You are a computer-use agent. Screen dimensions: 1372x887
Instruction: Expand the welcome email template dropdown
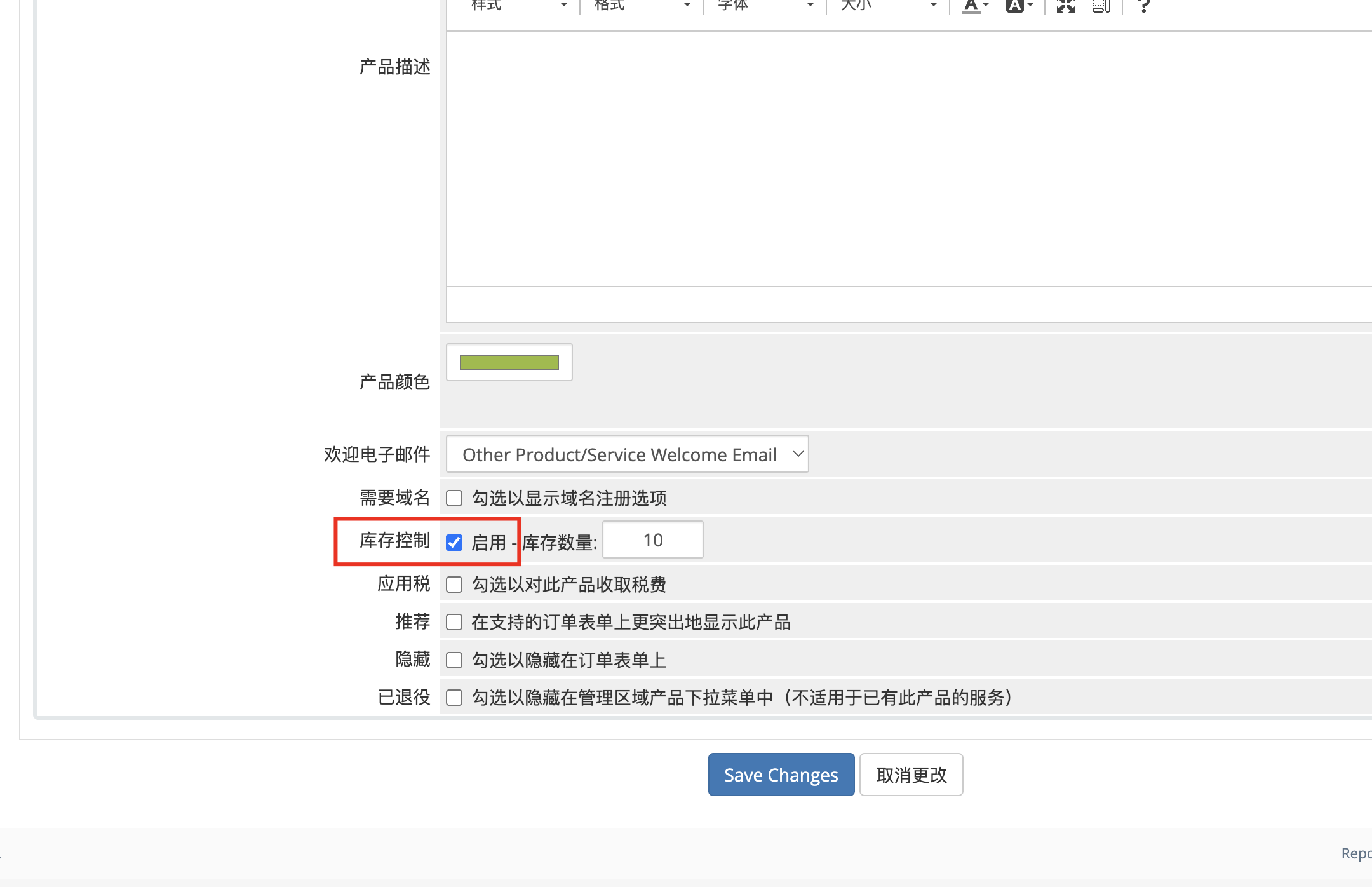pyautogui.click(x=627, y=454)
